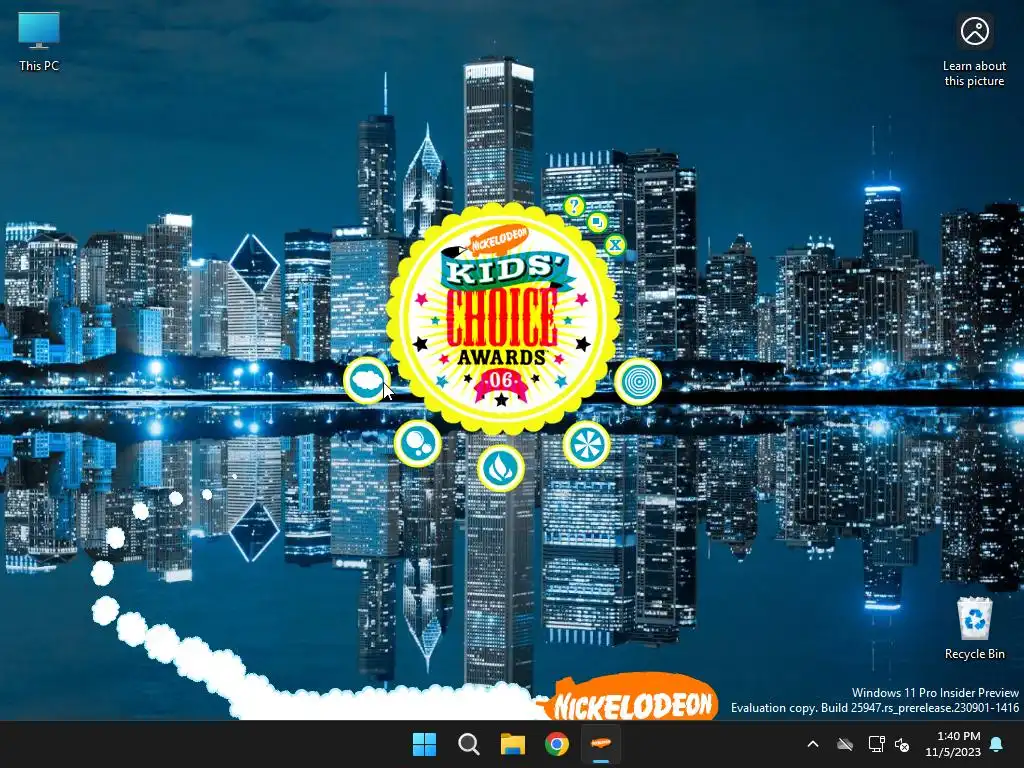Click the Nickelodeon app taskbar button
Screen dimensions: 1024x768
[x=601, y=744]
